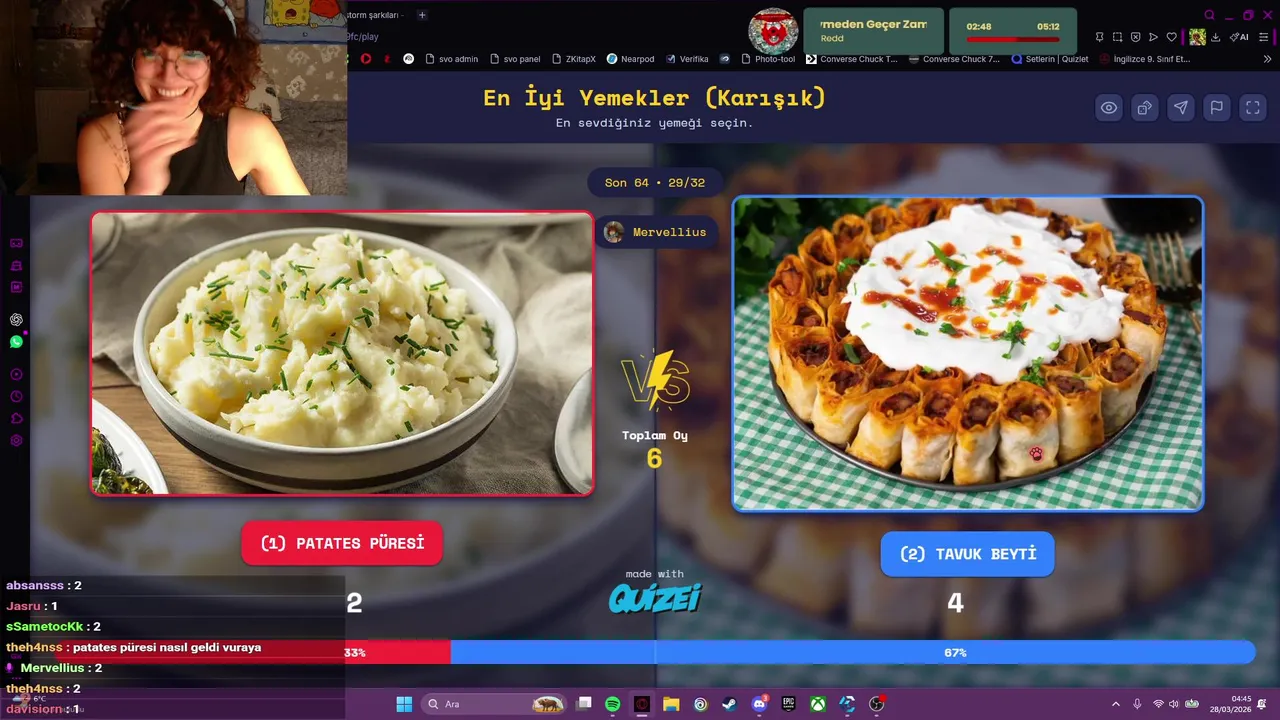Click the Mervellius user badge

click(x=657, y=232)
